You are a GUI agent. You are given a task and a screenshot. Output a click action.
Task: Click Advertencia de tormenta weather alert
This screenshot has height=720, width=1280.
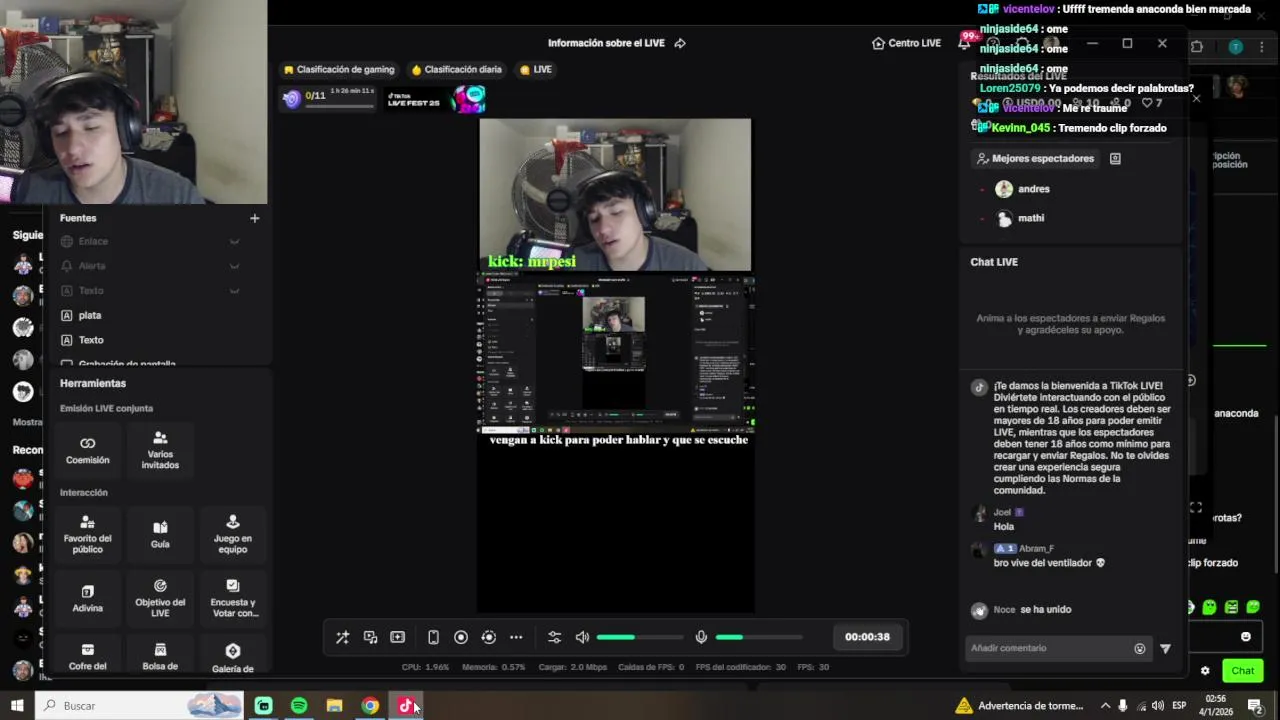pyautogui.click(x=1020, y=706)
